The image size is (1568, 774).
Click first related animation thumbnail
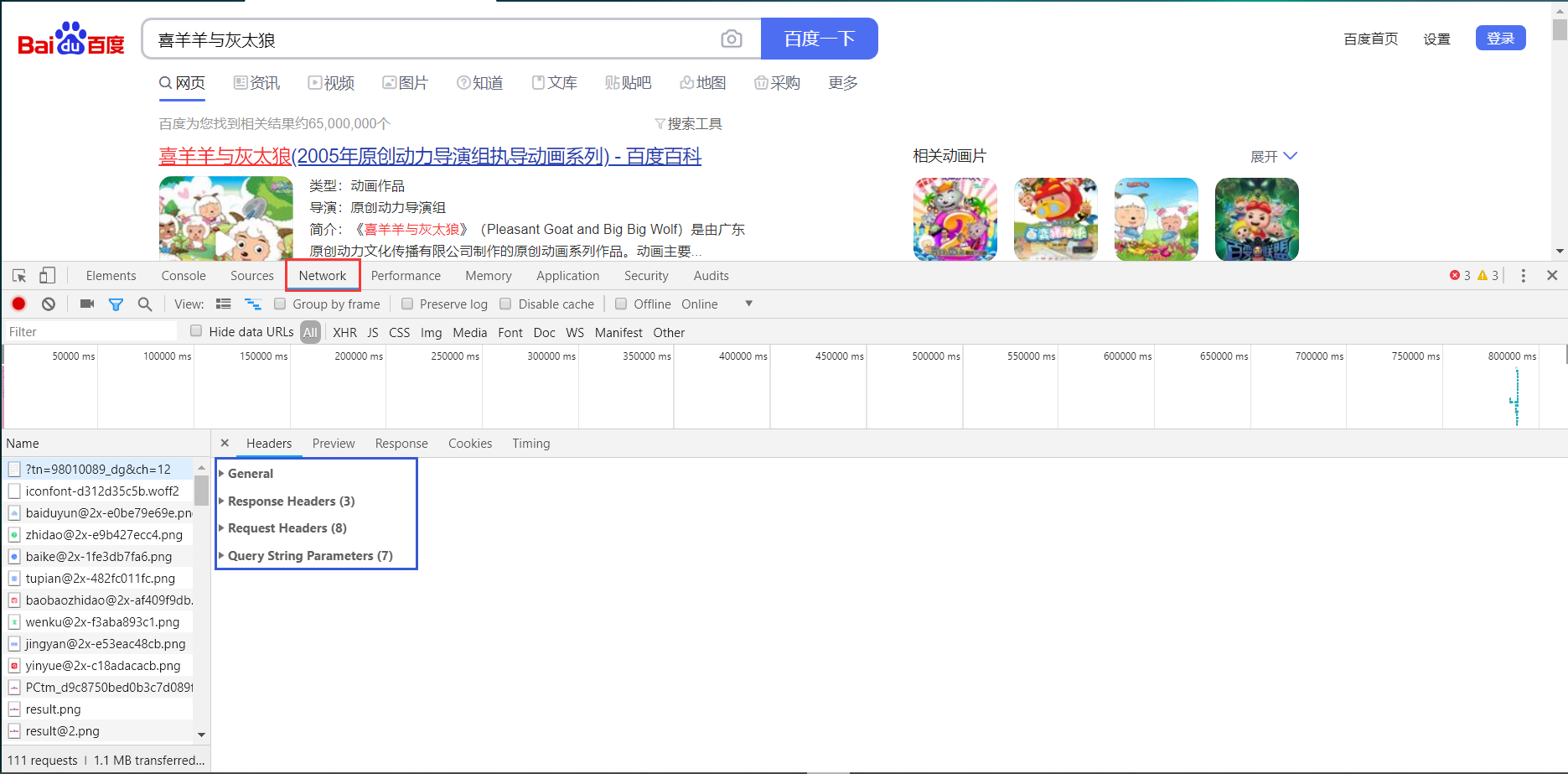(955, 219)
